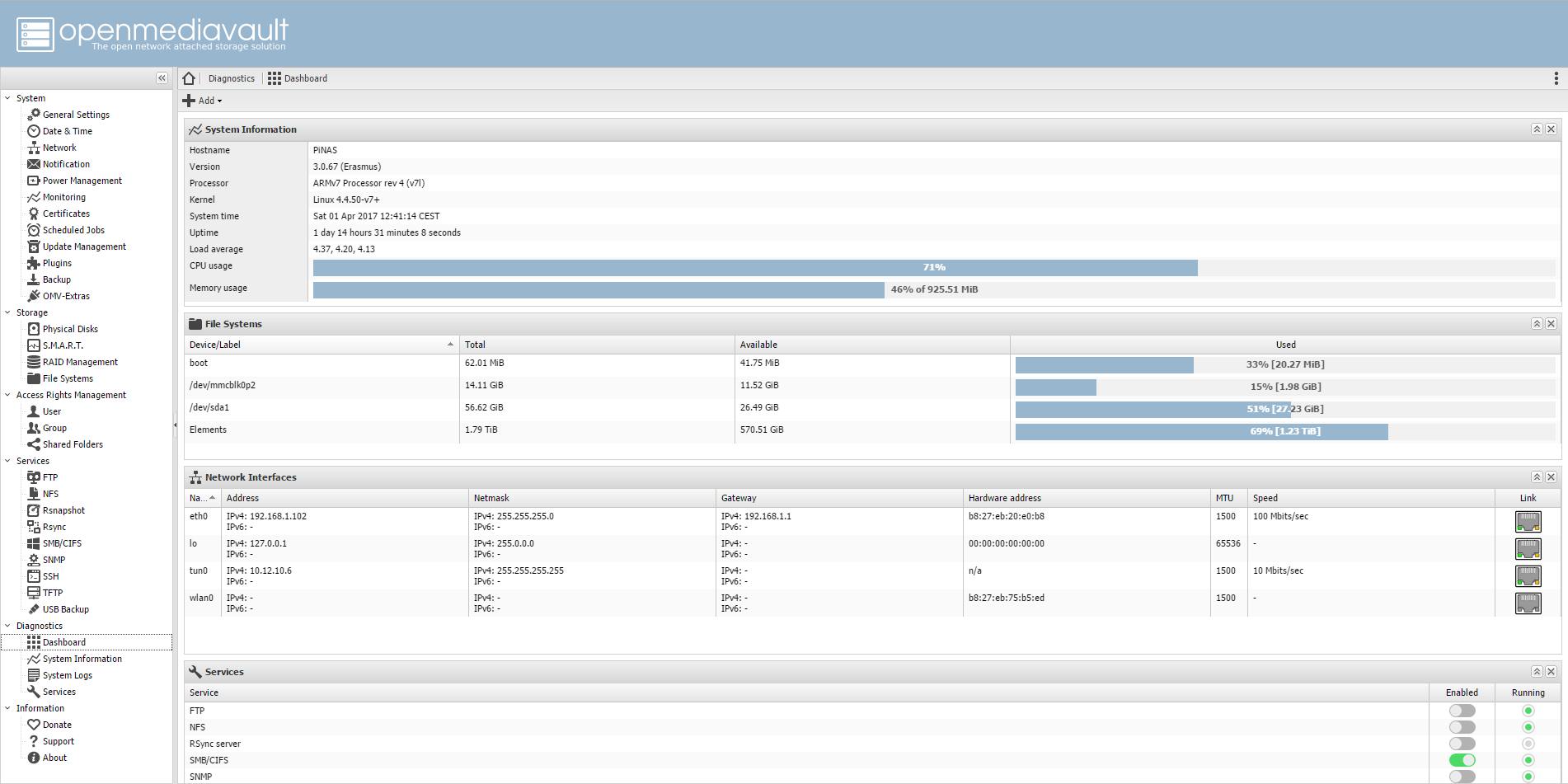Open the Support page

pyautogui.click(x=58, y=740)
